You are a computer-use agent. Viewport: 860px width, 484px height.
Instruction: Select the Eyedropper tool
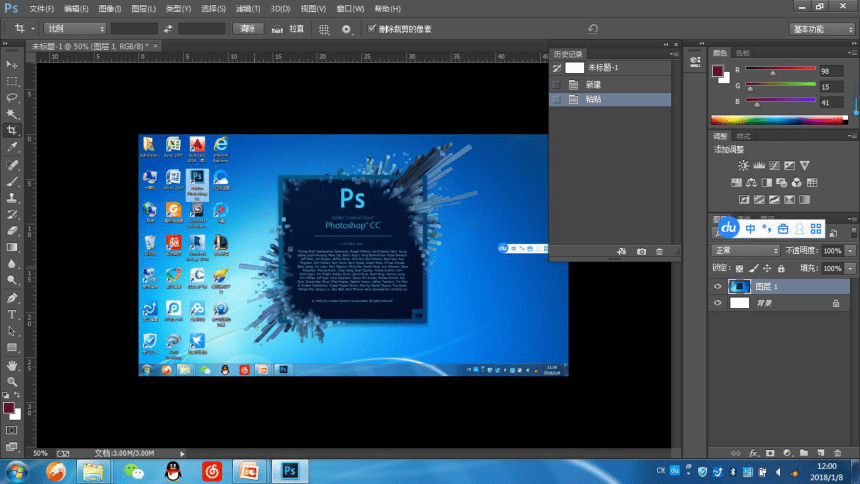click(x=12, y=147)
